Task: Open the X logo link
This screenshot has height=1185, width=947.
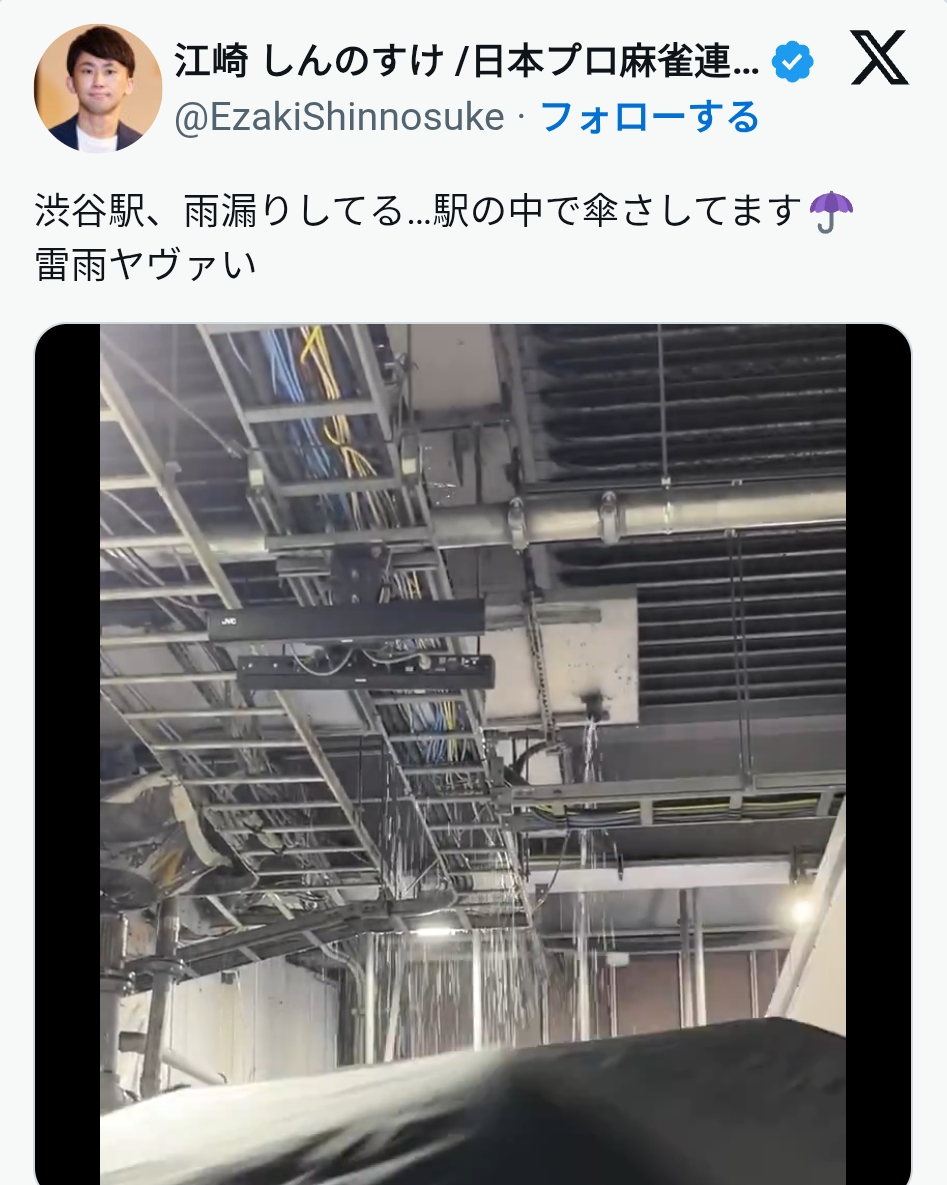Action: (879, 57)
